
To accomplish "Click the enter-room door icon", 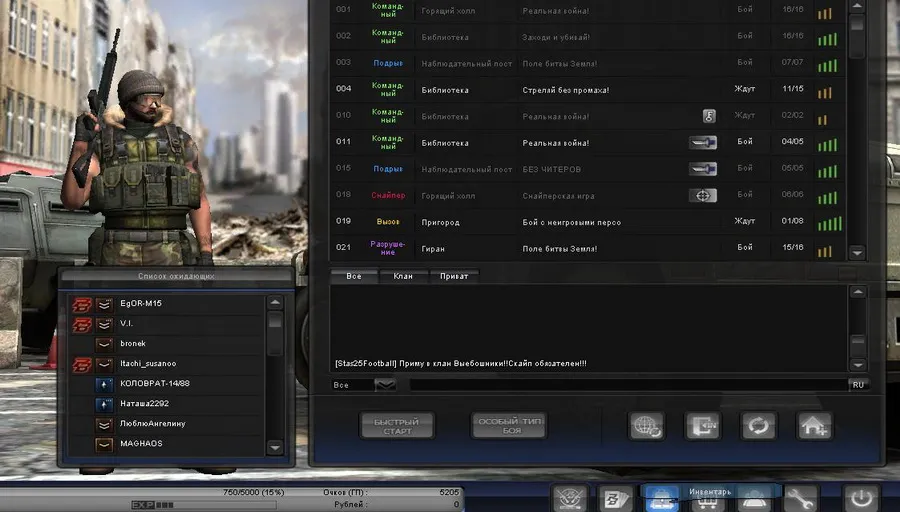I will pos(702,426).
